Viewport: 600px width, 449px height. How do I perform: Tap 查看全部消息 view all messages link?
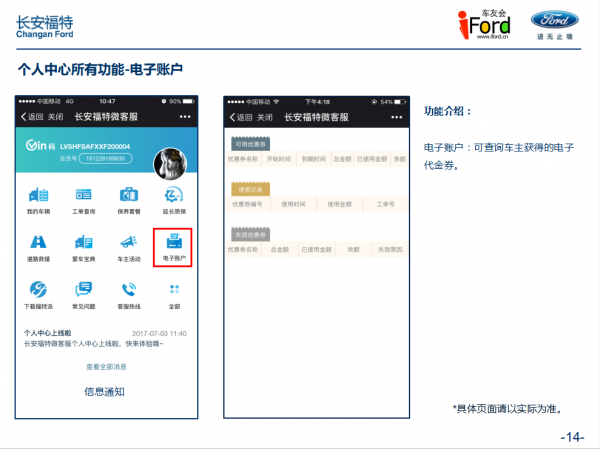coord(106,367)
